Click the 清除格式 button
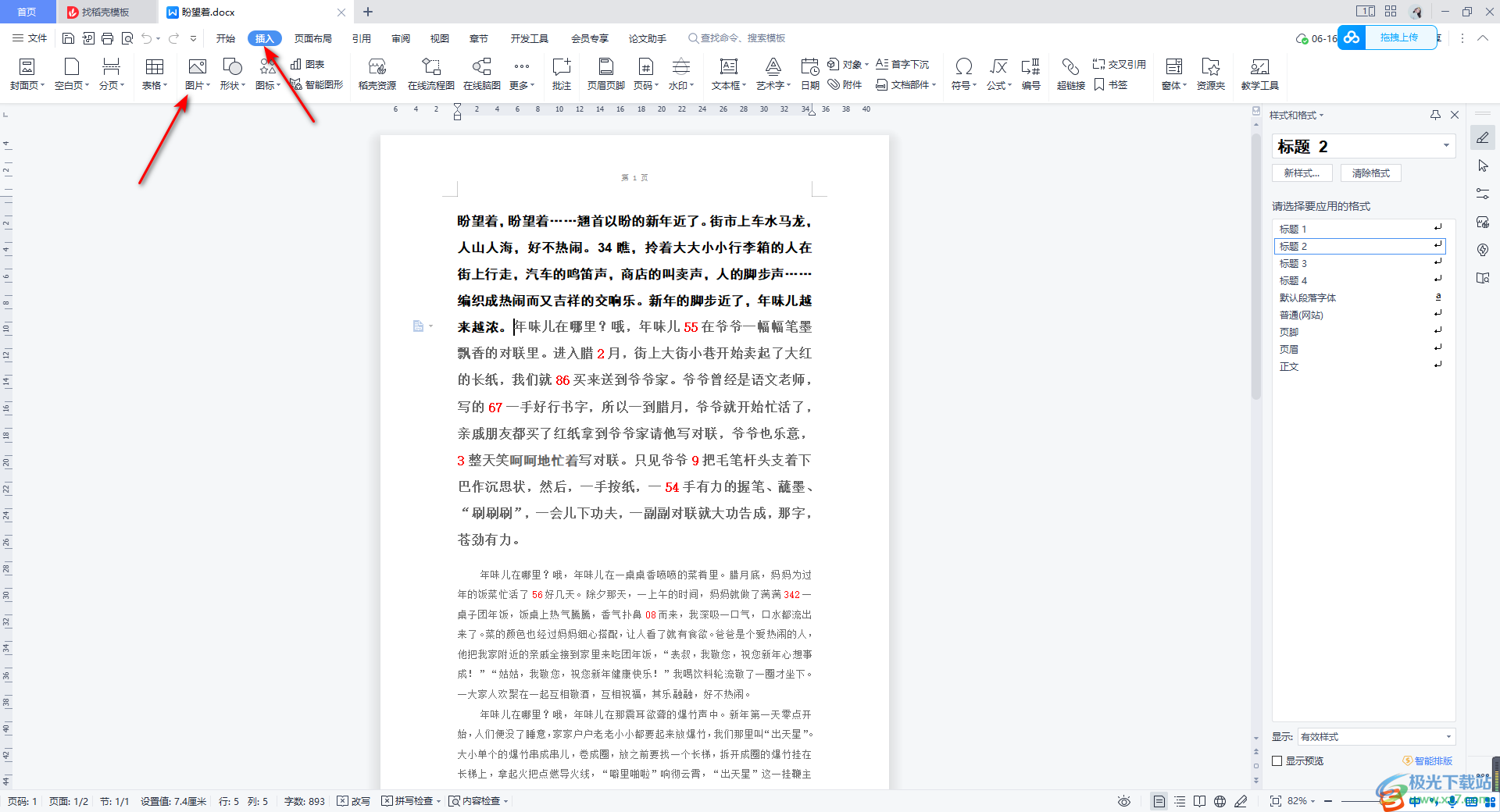 click(1371, 173)
